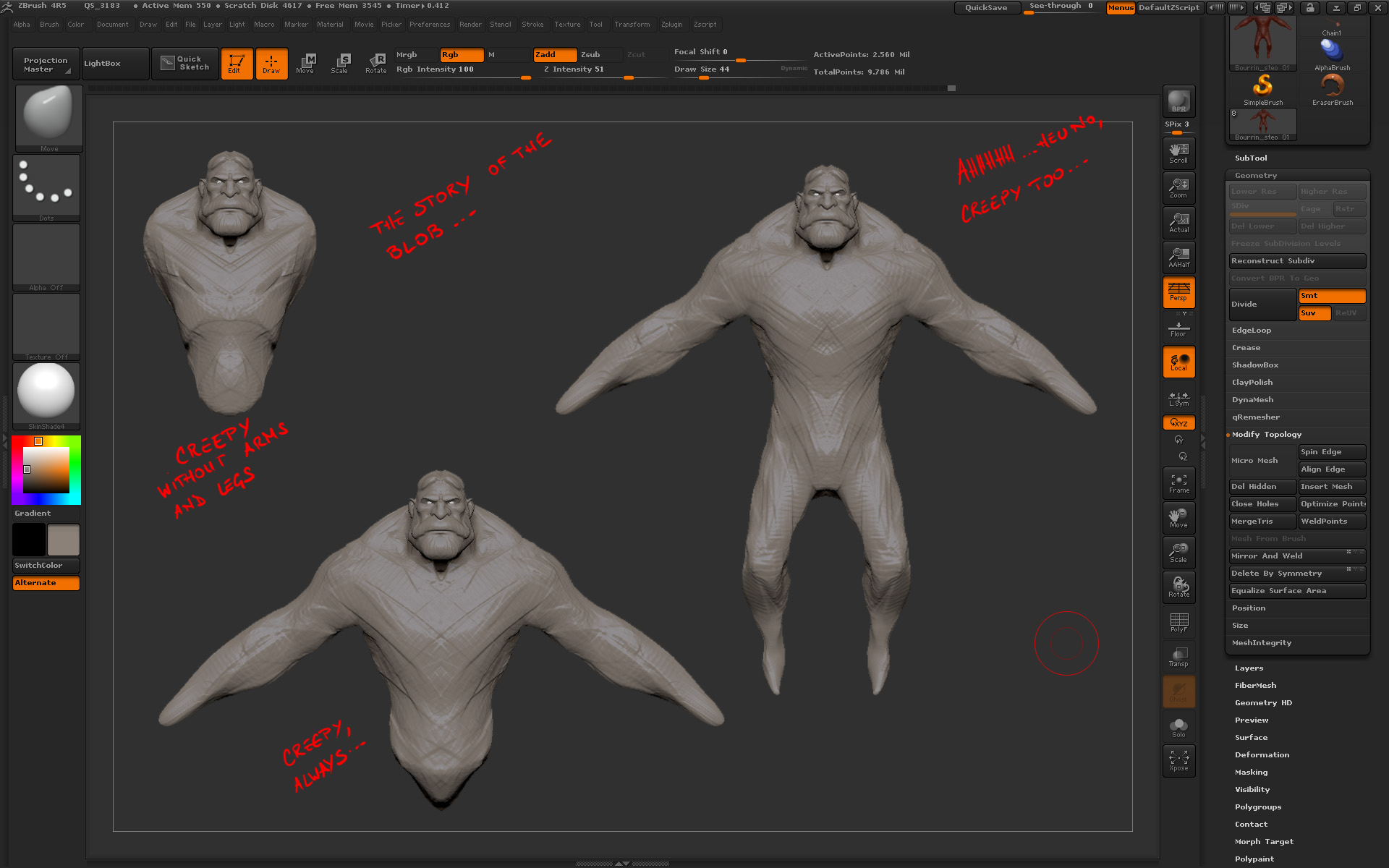Screen dimensions: 1389x868
Task: Expand the Polypaint section
Action: (1254, 859)
